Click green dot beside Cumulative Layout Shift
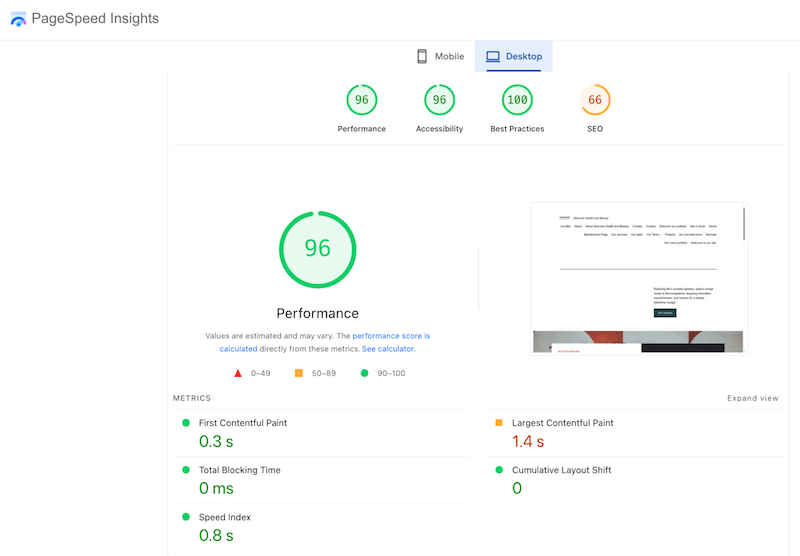This screenshot has height=556, width=800. (x=499, y=470)
